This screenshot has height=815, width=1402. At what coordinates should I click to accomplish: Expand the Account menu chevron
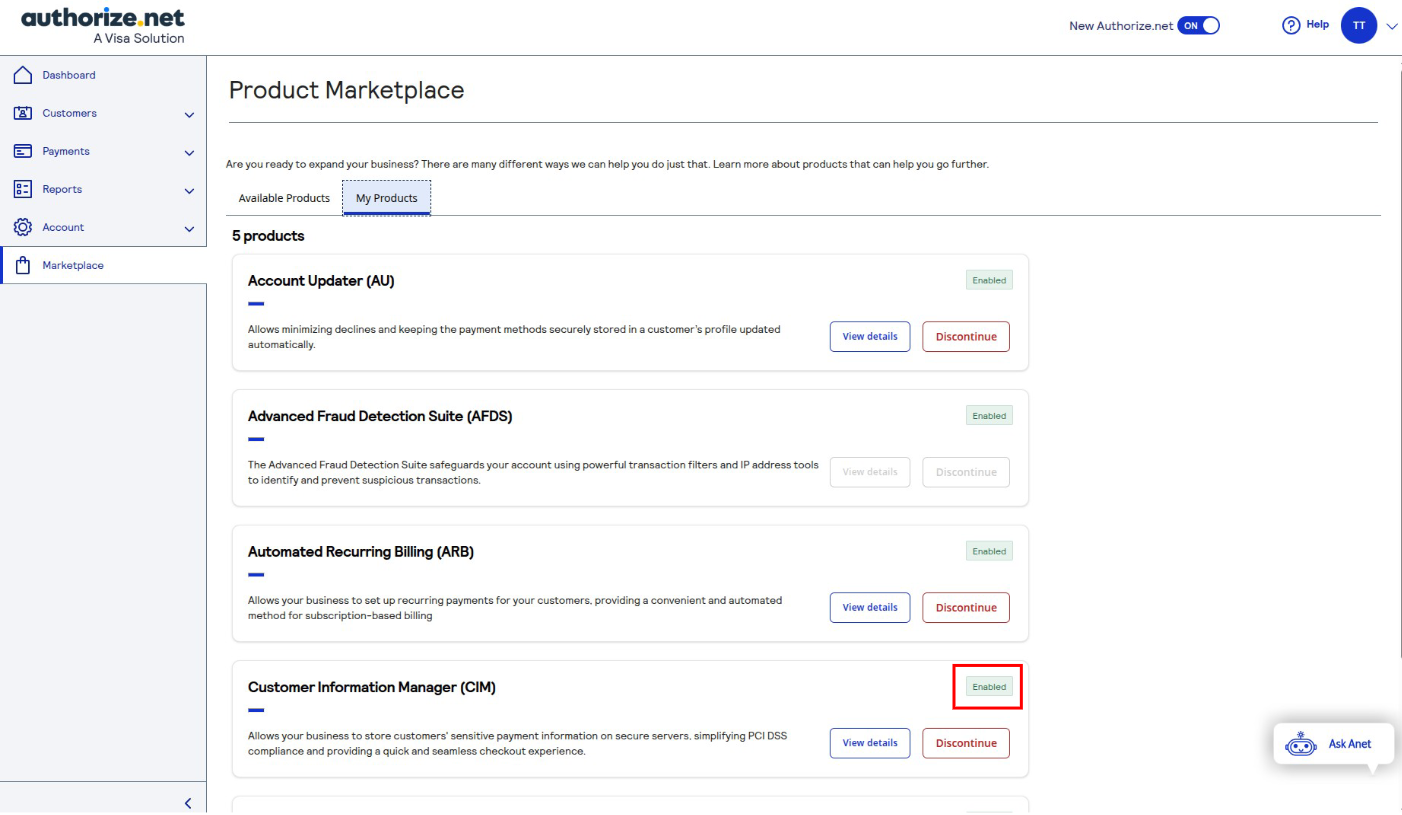point(189,228)
